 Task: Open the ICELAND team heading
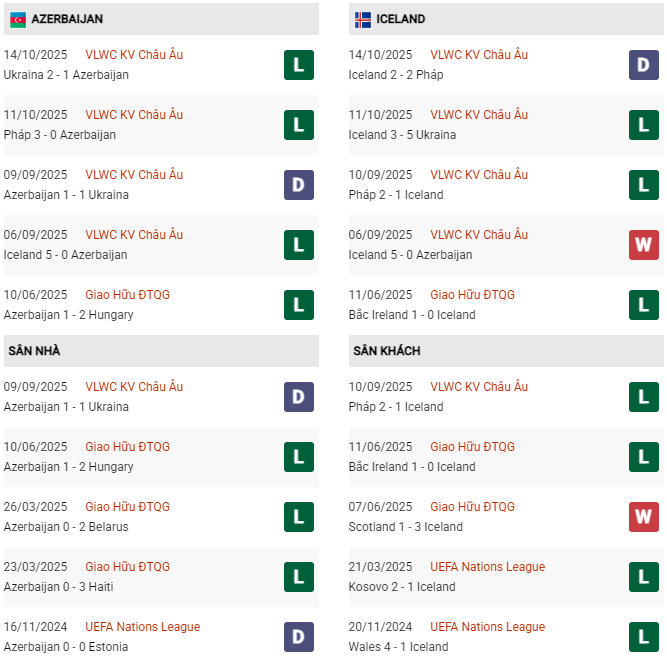click(x=400, y=19)
